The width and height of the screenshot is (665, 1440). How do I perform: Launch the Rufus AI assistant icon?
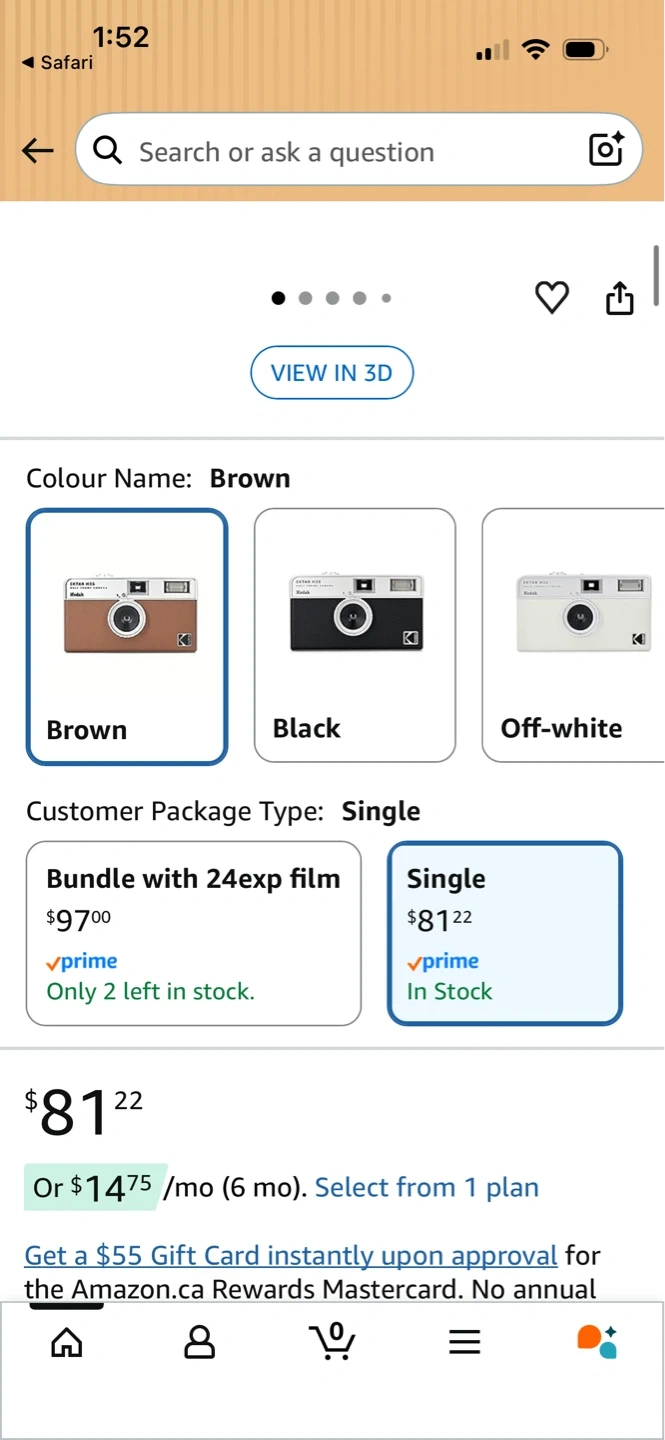click(597, 1342)
